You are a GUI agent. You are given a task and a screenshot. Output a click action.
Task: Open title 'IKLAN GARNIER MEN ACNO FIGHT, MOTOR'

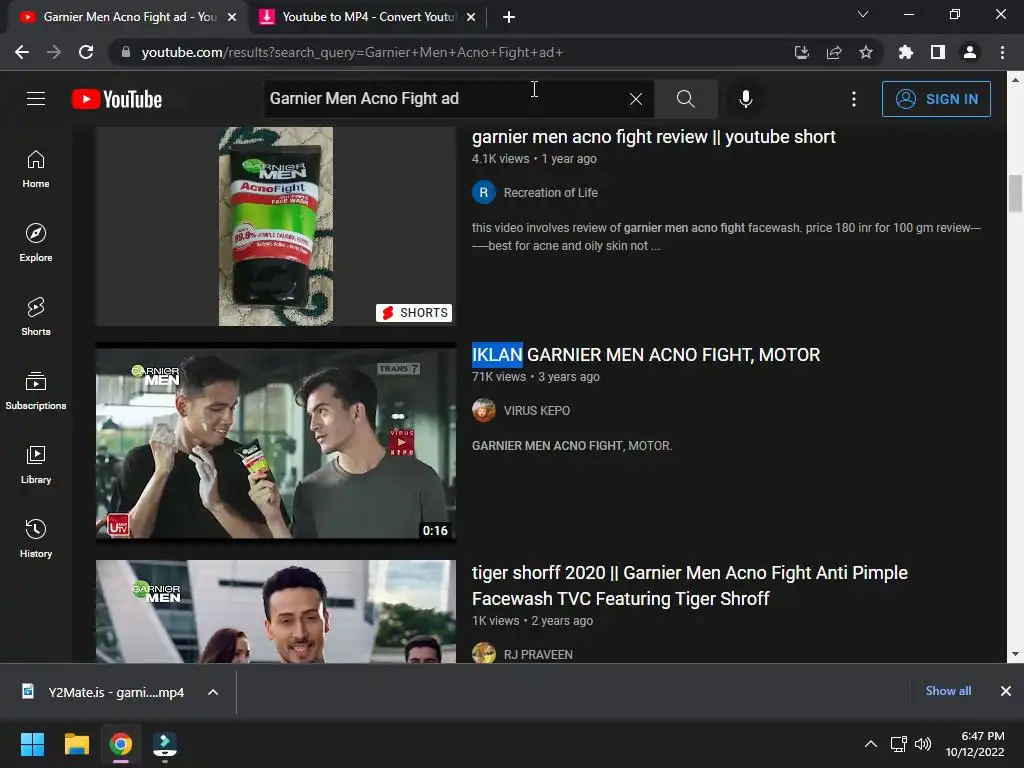coord(646,355)
